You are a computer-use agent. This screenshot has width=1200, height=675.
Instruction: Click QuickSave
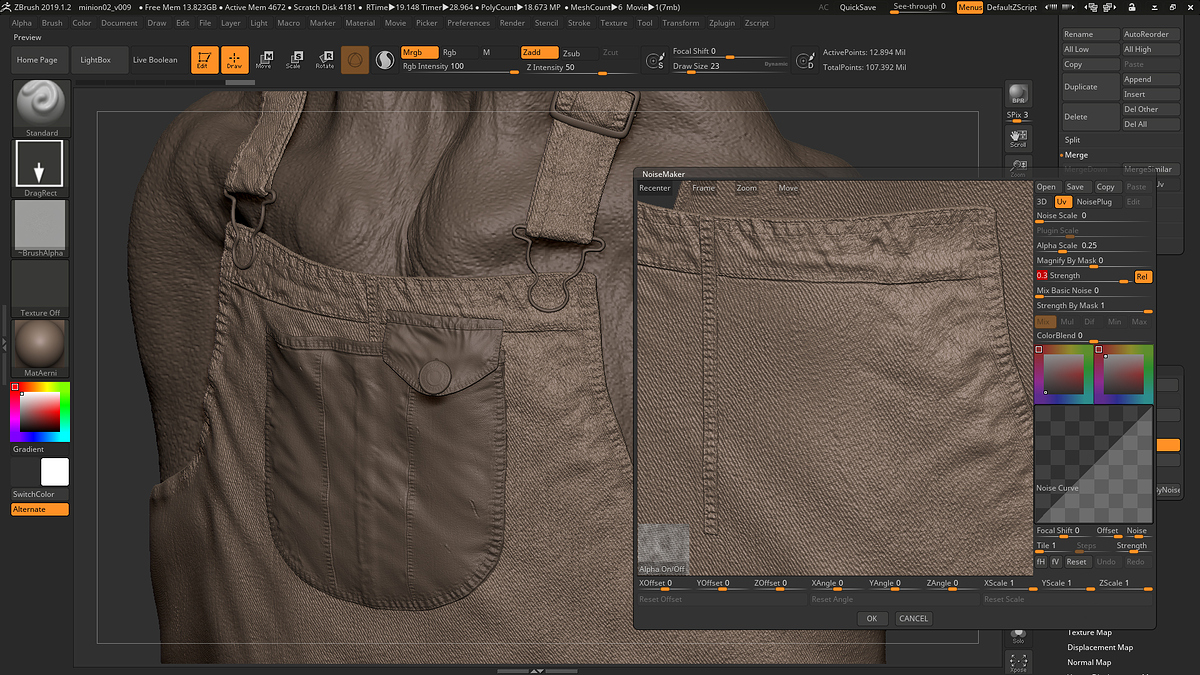pos(858,7)
